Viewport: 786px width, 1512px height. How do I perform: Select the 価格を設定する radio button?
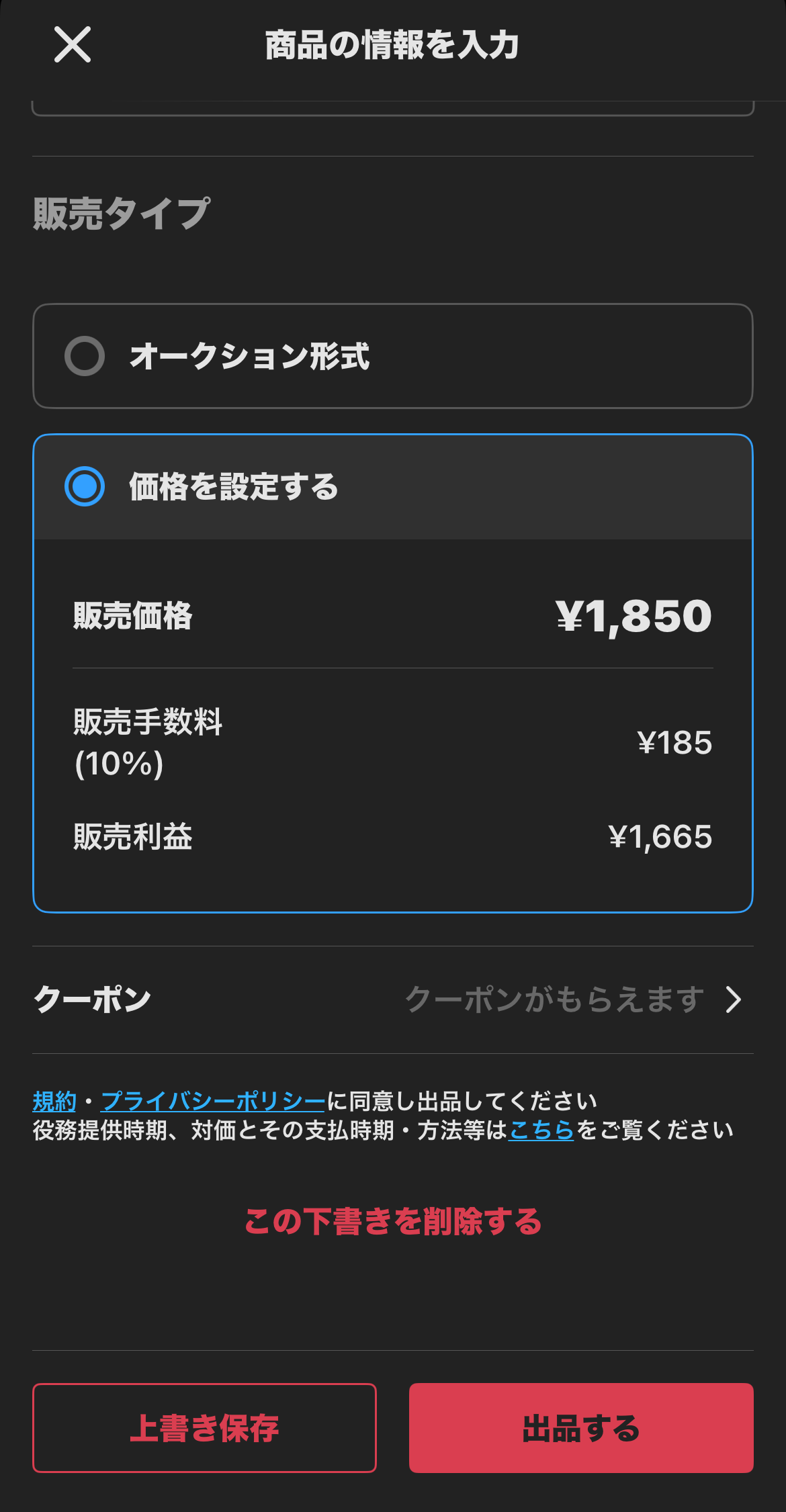pyautogui.click(x=85, y=486)
